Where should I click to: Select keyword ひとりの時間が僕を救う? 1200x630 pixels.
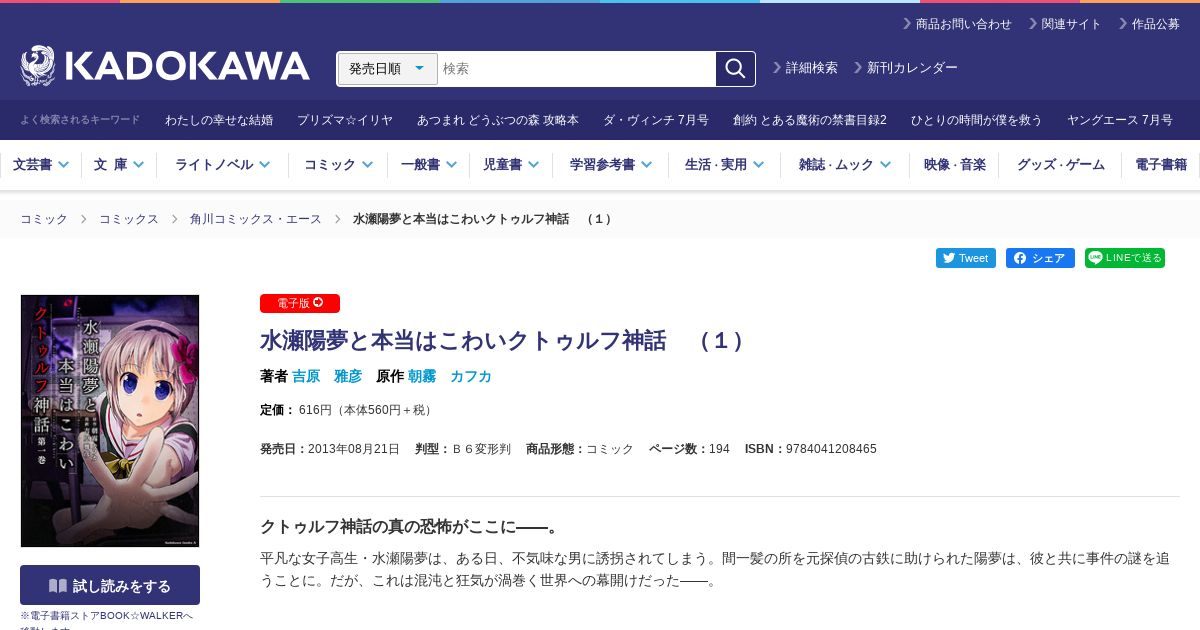coord(977,120)
